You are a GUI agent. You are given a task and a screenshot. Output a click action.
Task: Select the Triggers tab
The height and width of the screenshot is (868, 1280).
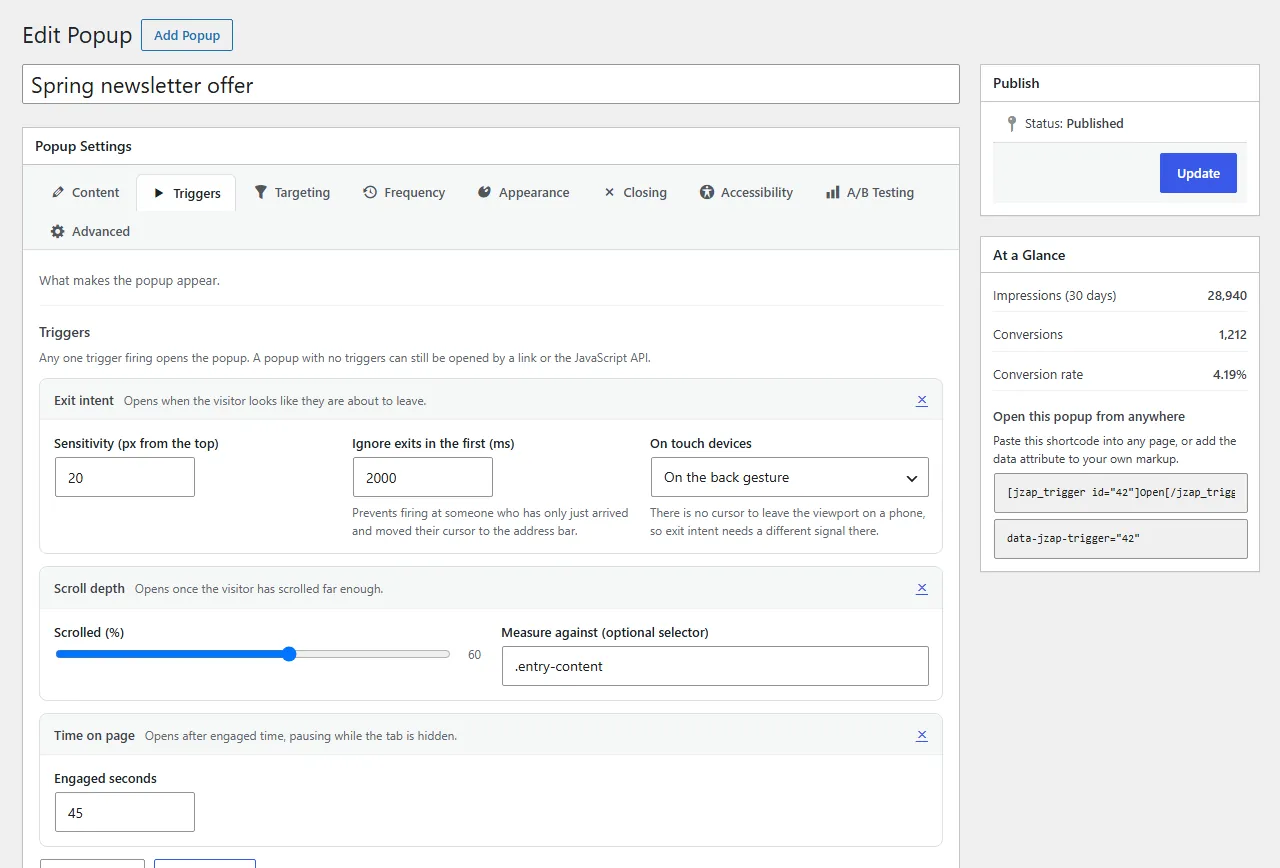(x=186, y=193)
